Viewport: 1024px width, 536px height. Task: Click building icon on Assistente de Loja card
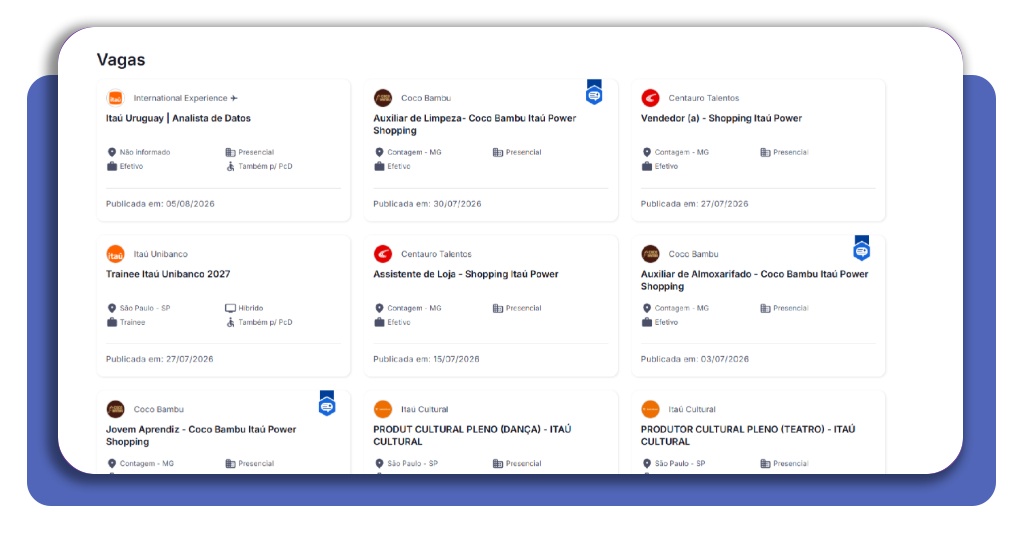(x=498, y=308)
